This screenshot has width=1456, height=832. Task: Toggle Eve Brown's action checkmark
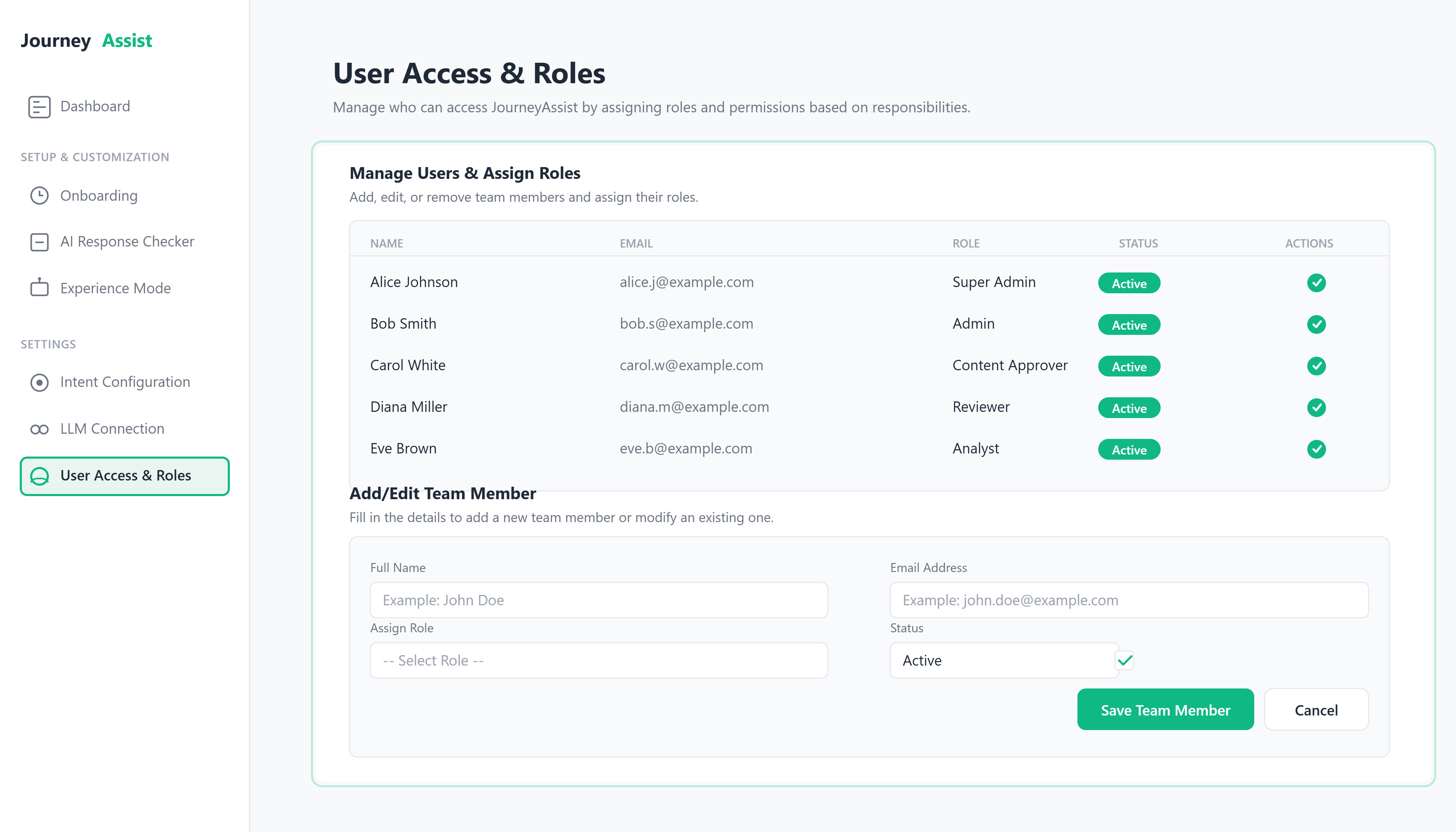pyautogui.click(x=1317, y=449)
